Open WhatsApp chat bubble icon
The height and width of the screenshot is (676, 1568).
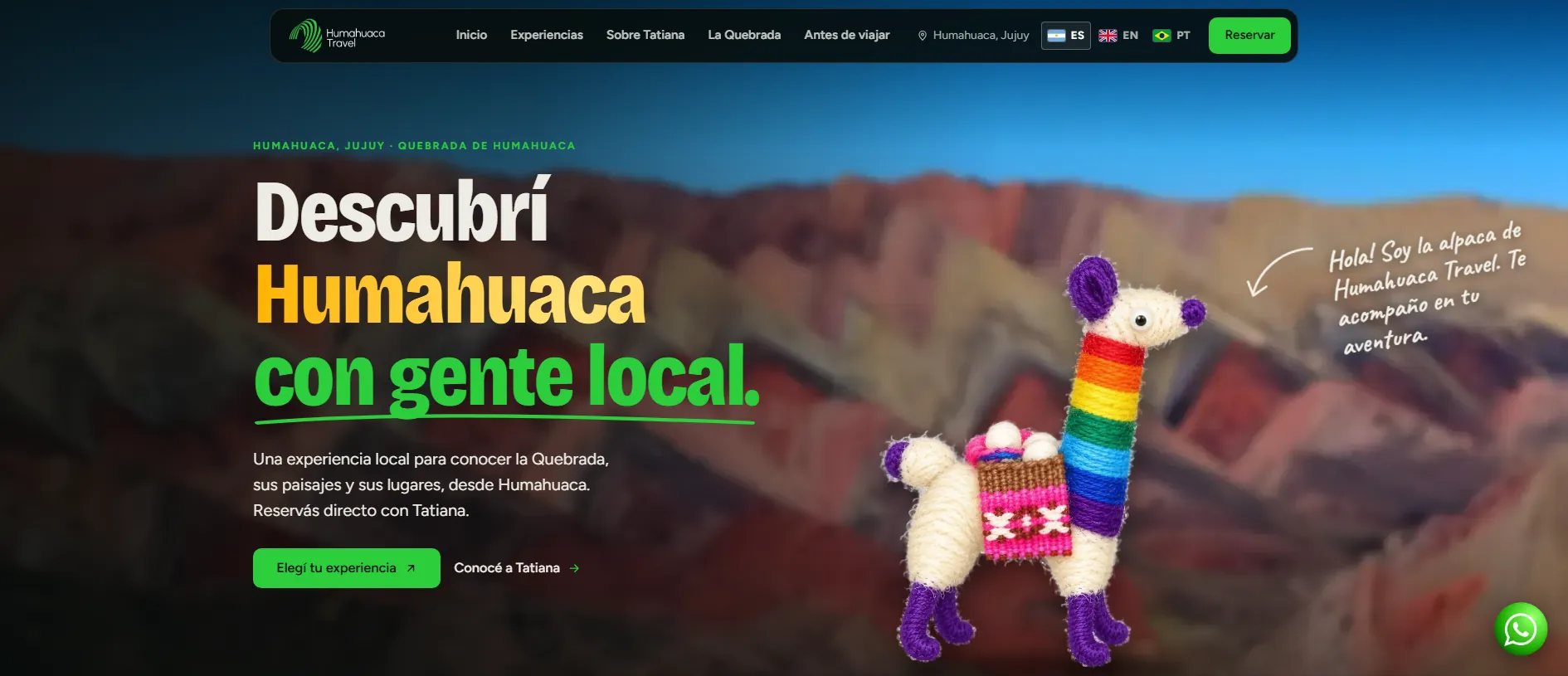[1521, 629]
